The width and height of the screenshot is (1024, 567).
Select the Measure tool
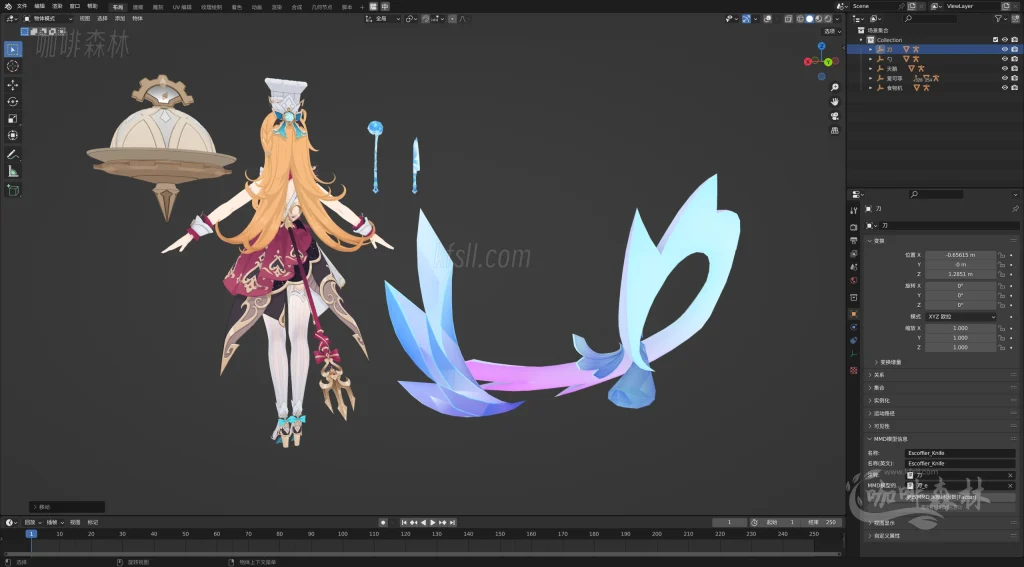[12, 171]
